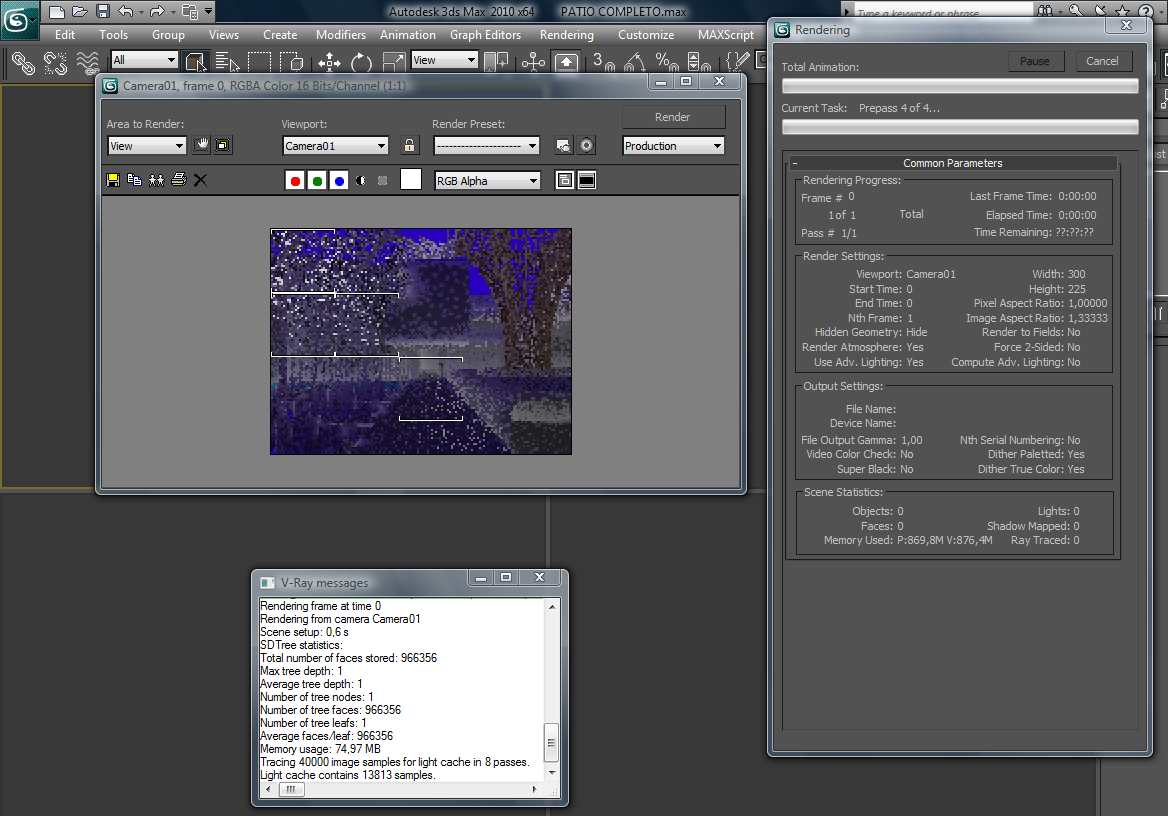
Task: Activate the Select and Move tool
Action: click(329, 61)
